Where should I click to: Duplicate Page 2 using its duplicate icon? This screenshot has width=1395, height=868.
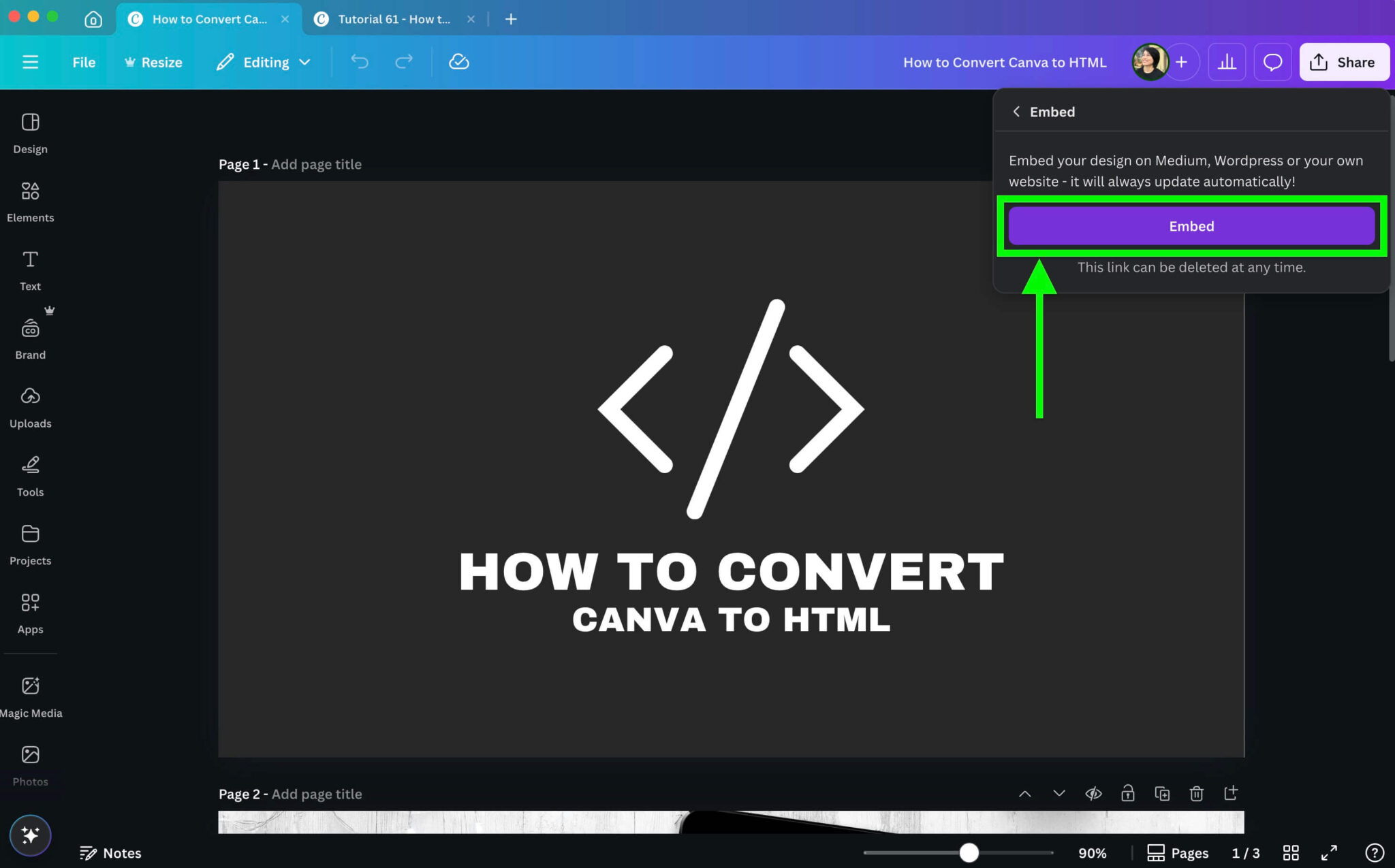pos(1163,793)
